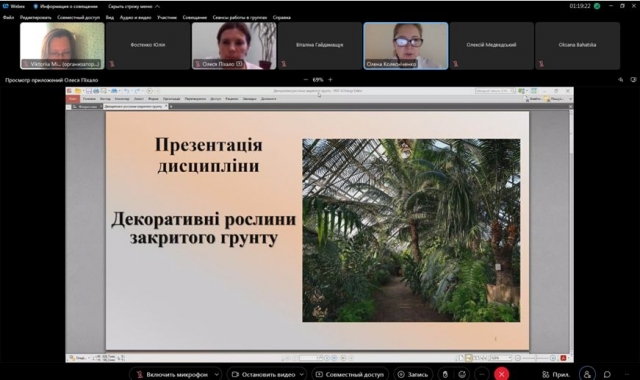This screenshot has height=380, width=640.
Task: Open the chat bubble icon
Action: point(607,374)
